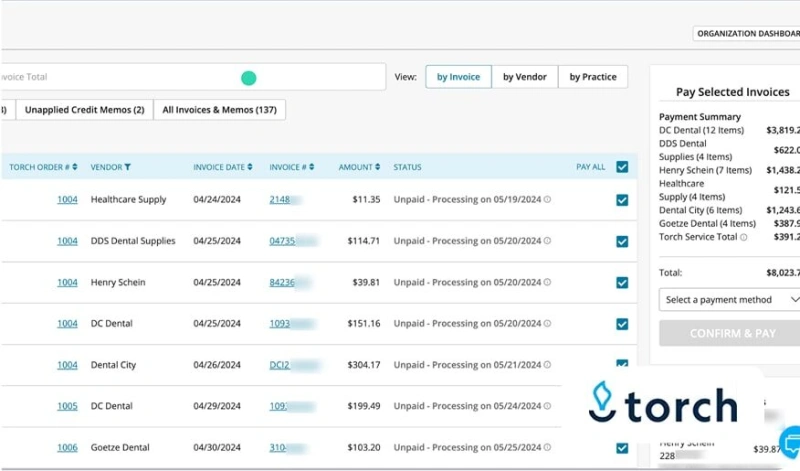Uncheck the DDS Dental Supplies invoice checkbox
The image size is (800, 471).
(x=622, y=241)
